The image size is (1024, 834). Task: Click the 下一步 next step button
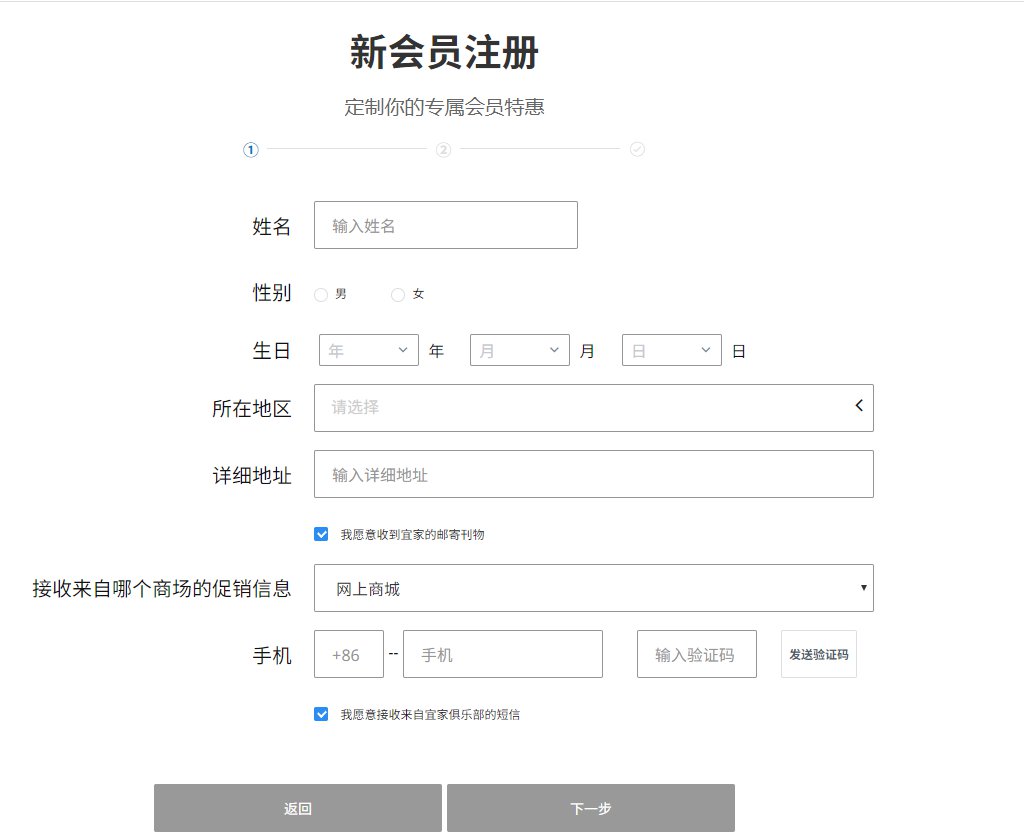pyautogui.click(x=592, y=807)
